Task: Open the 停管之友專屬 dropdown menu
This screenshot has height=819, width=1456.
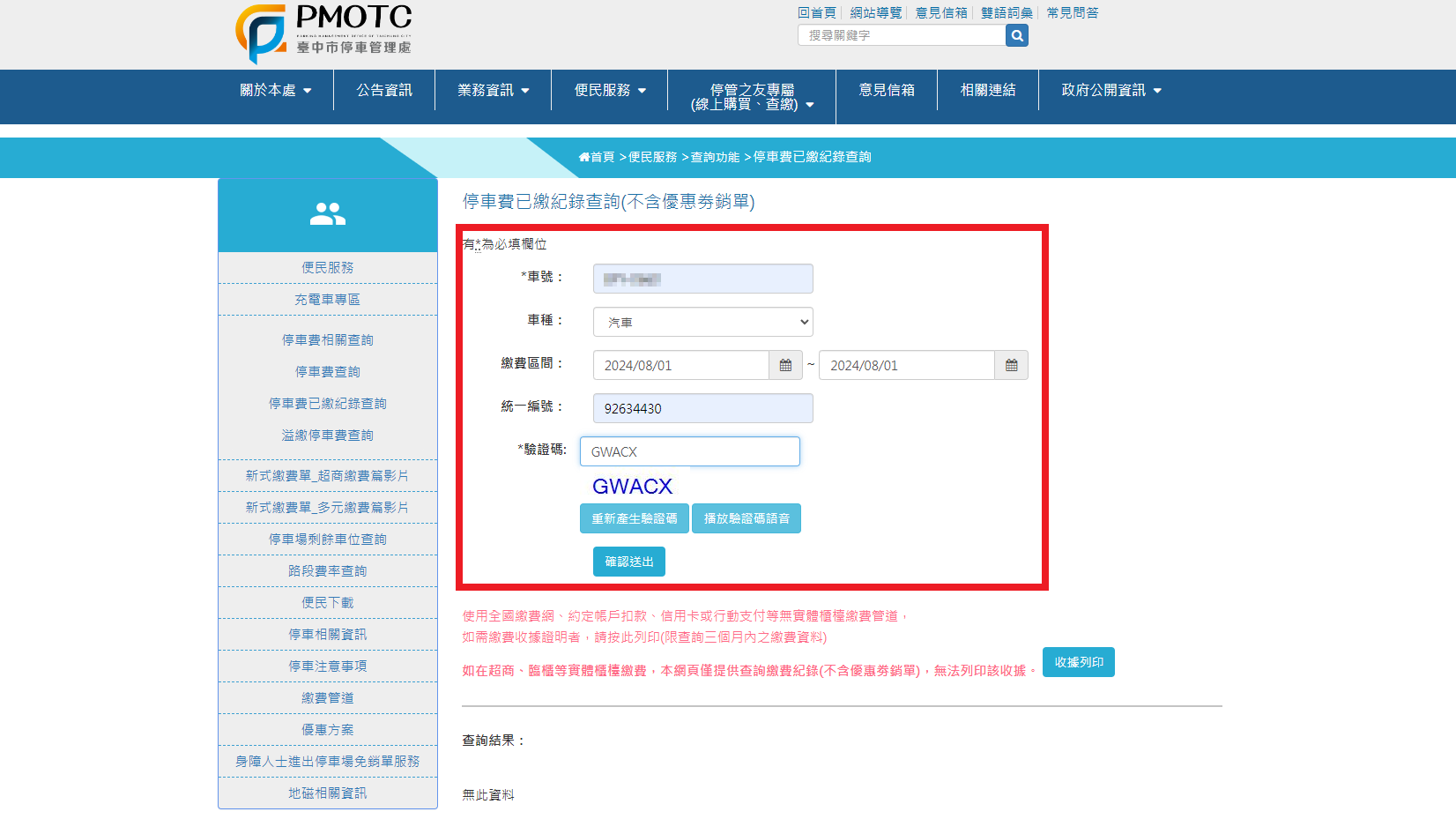Action: [x=752, y=97]
